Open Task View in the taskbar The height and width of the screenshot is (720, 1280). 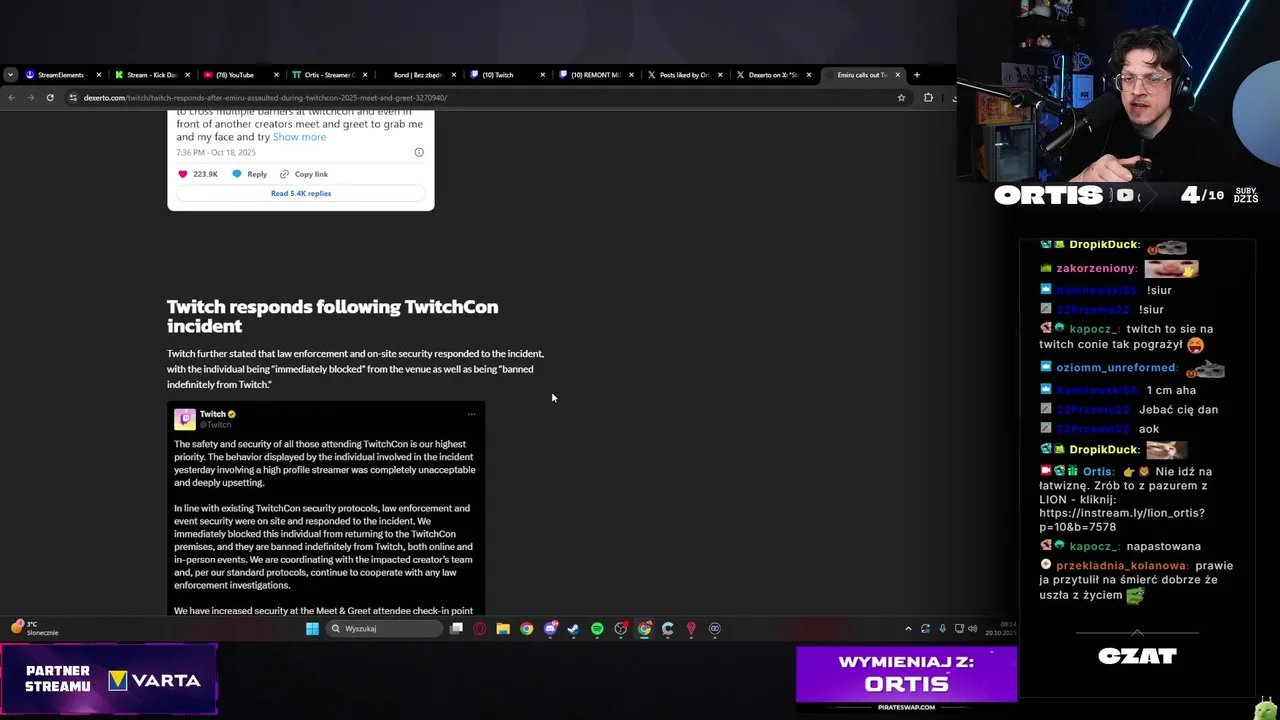point(456,629)
